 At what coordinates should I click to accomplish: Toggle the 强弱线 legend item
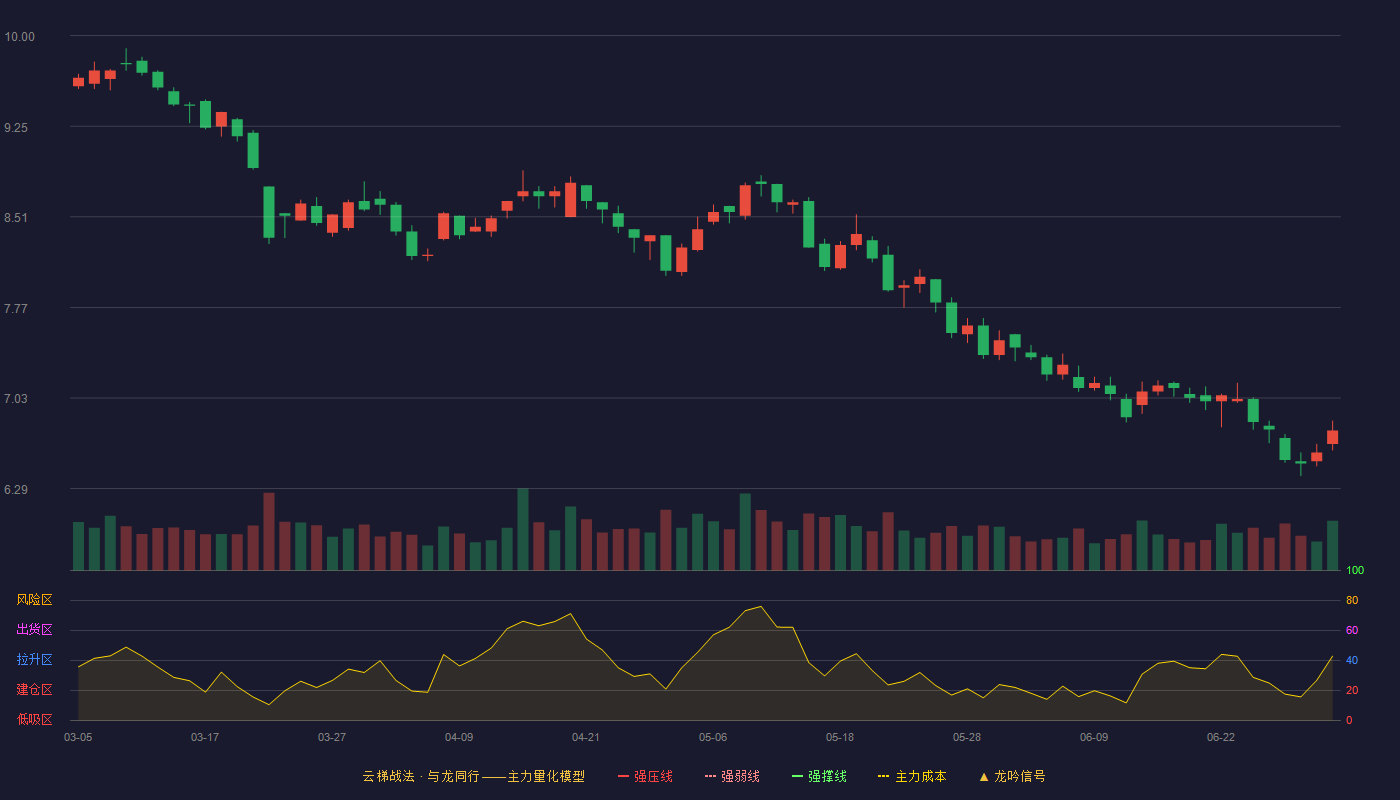[732, 776]
